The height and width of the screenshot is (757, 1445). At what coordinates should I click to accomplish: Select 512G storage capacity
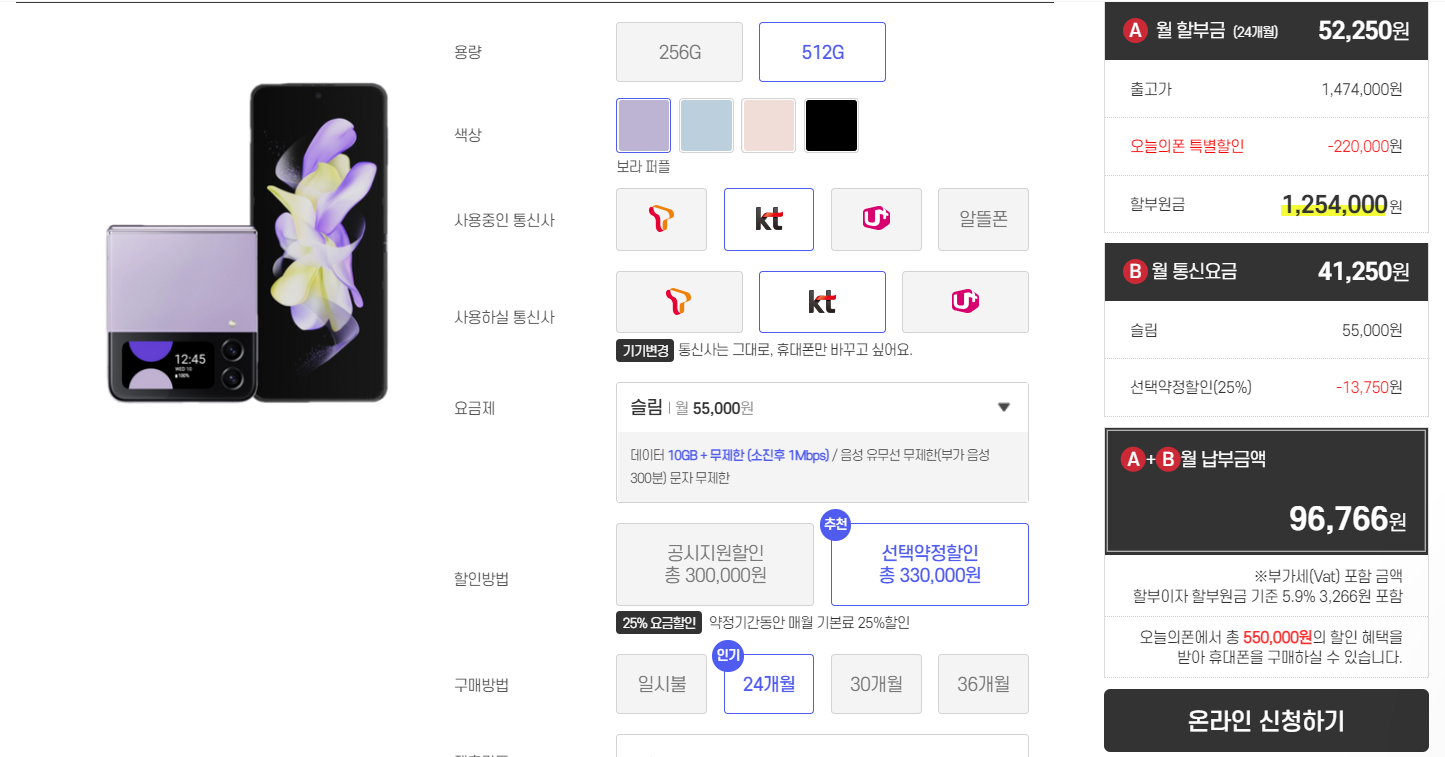822,52
